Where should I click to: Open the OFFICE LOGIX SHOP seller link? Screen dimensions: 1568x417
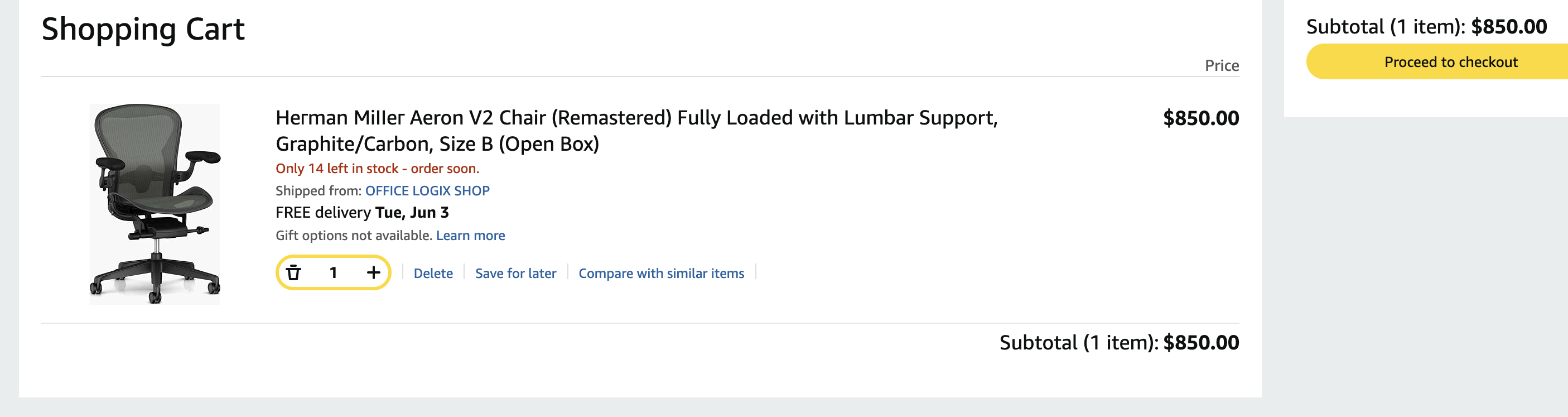pyautogui.click(x=427, y=190)
